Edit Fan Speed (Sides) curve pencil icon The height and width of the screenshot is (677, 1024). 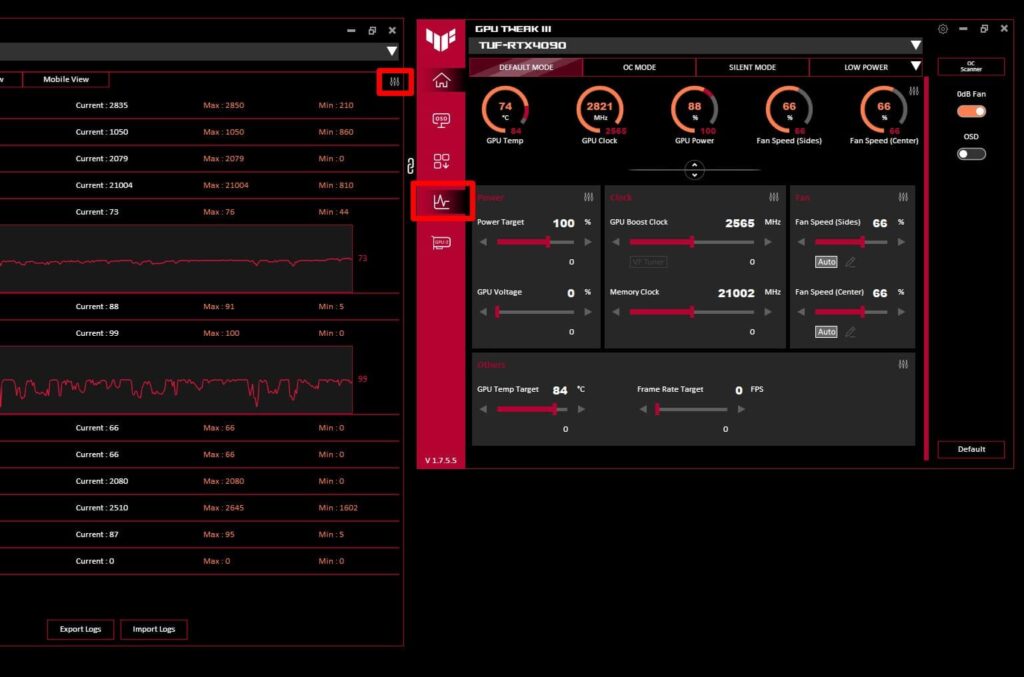(x=850, y=262)
